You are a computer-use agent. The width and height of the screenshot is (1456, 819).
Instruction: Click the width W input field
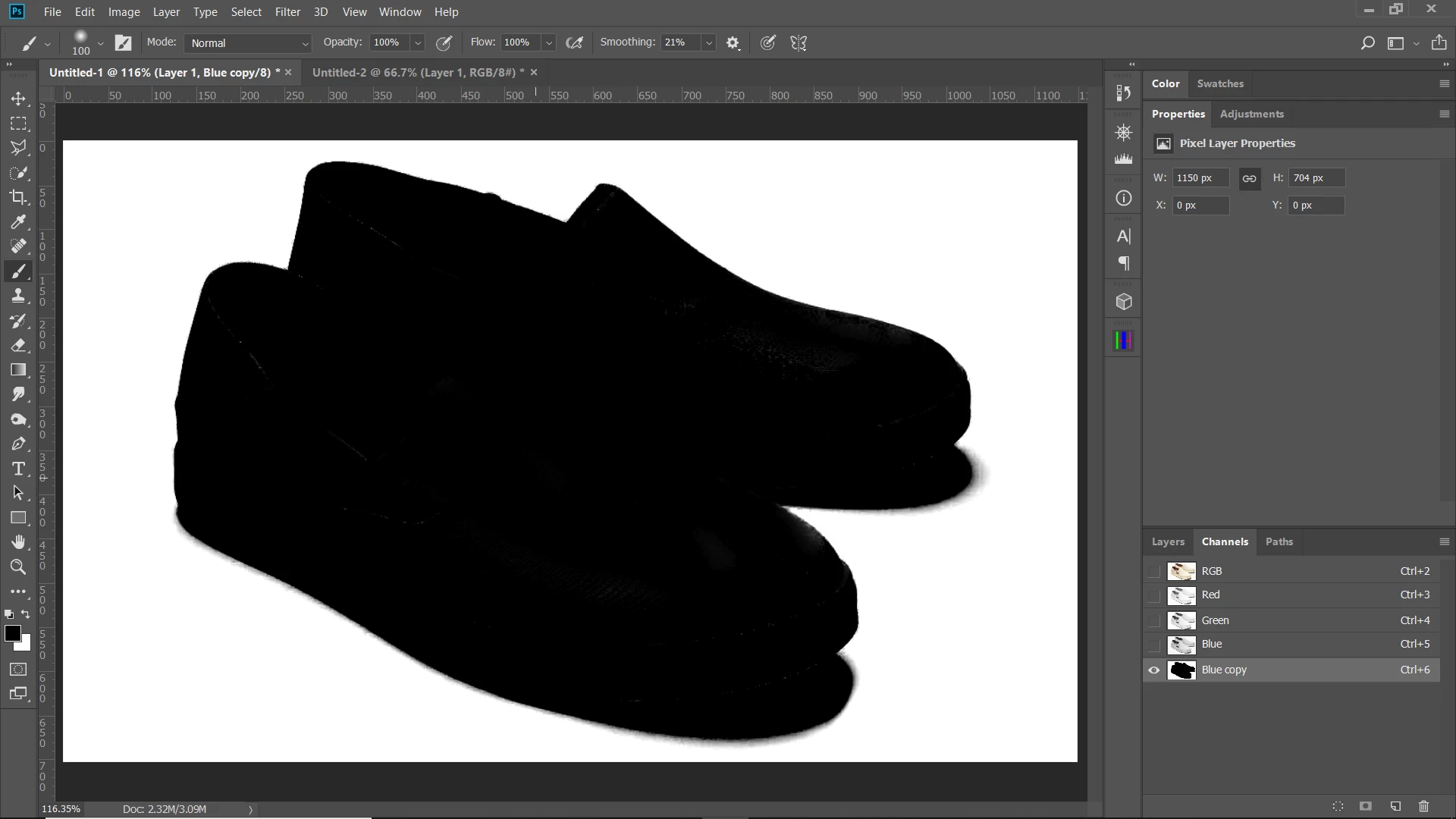coord(1200,177)
